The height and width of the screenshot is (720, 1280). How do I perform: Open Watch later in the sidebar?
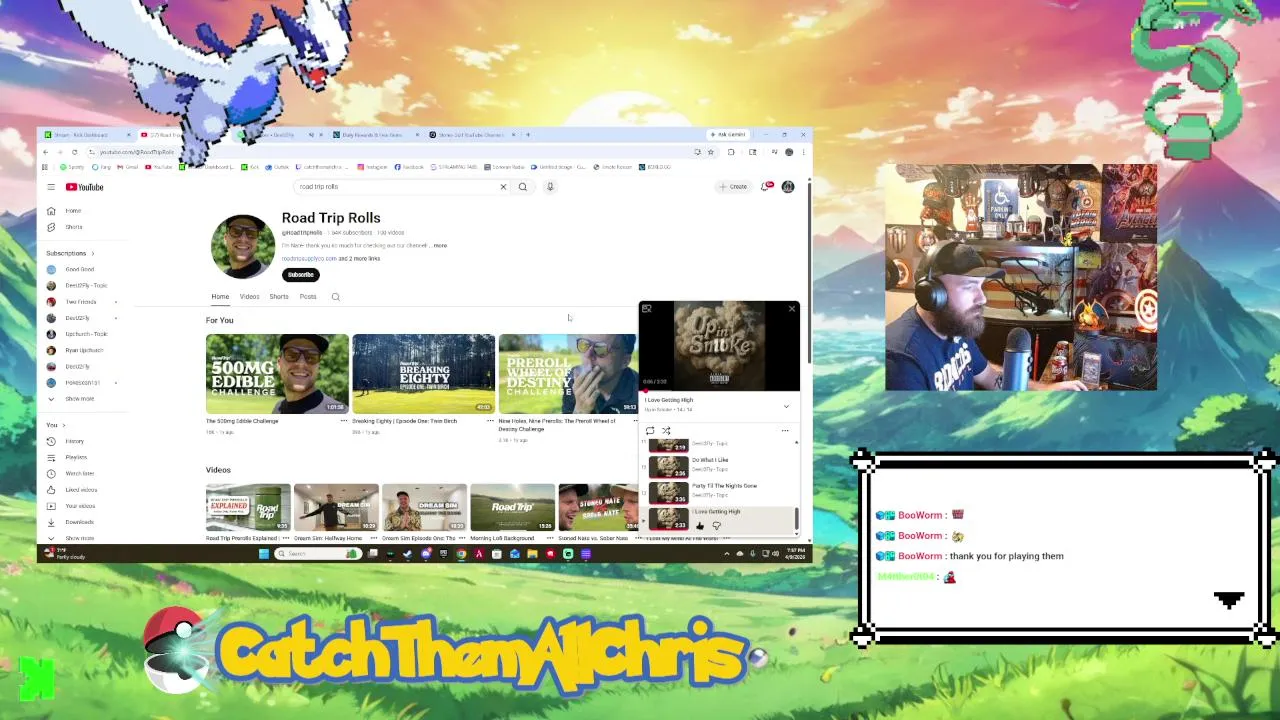click(x=79, y=473)
